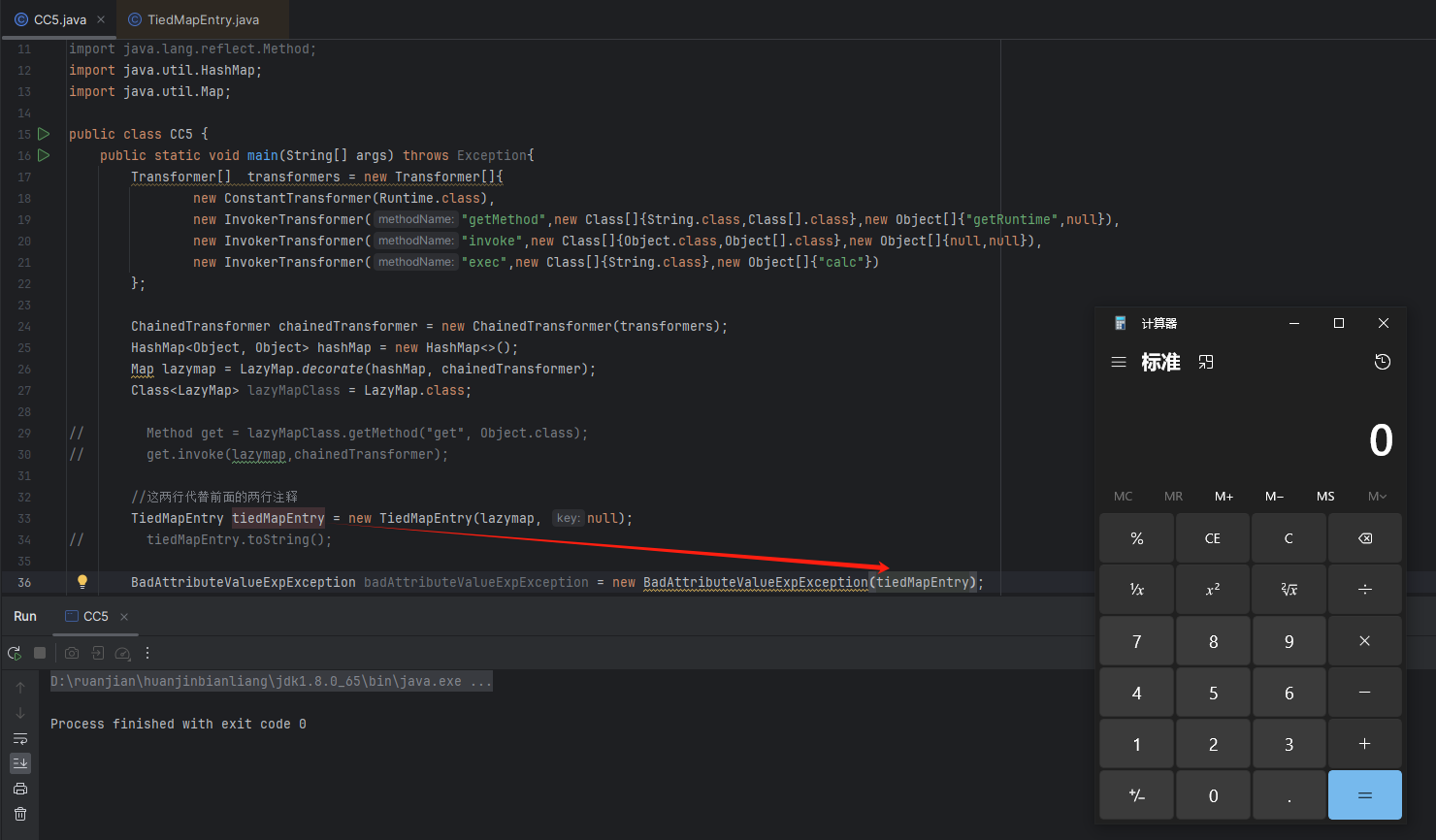1436x840 pixels.
Task: Open the Run toolbar more options
Action: [147, 653]
